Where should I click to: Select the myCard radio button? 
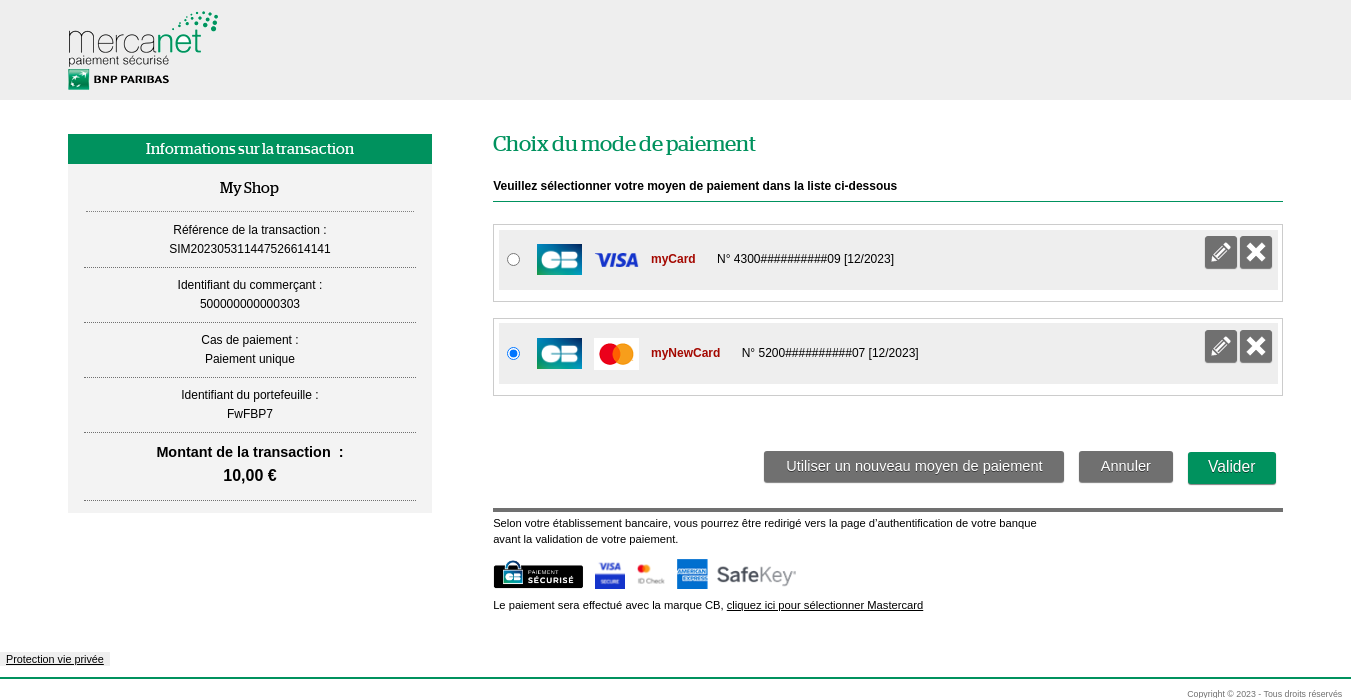point(513,260)
